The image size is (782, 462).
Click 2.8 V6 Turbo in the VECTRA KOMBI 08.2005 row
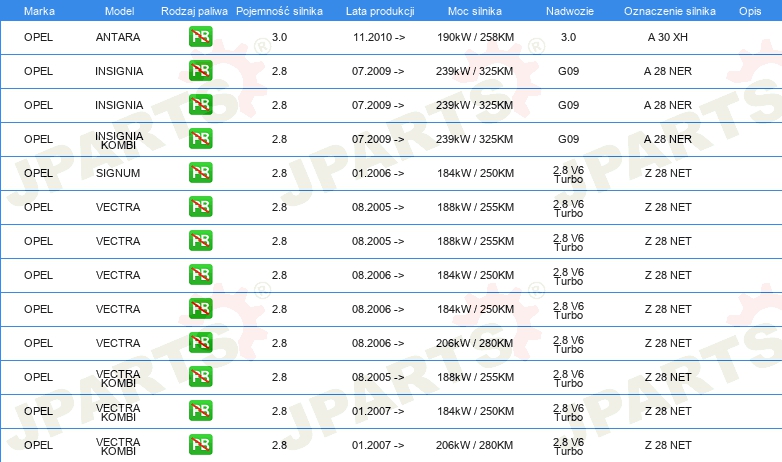point(569,379)
